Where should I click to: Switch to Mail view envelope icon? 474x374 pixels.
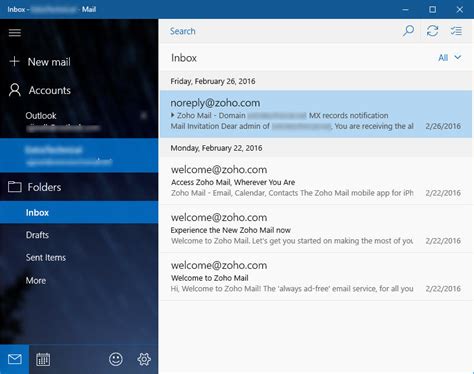coord(15,359)
